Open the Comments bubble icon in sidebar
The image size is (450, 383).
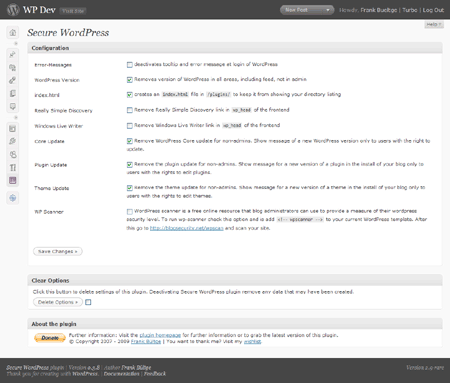tap(13, 106)
